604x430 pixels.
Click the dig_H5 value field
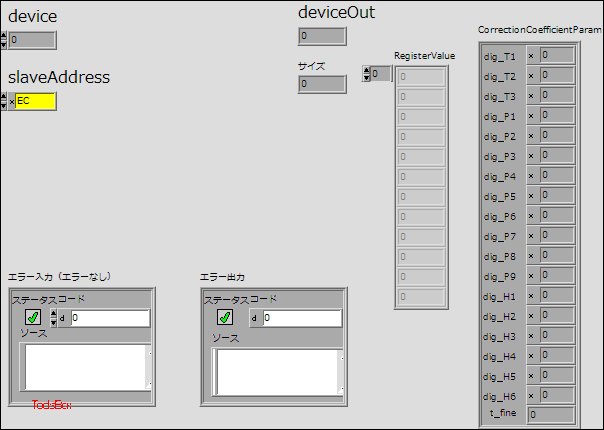pos(557,376)
